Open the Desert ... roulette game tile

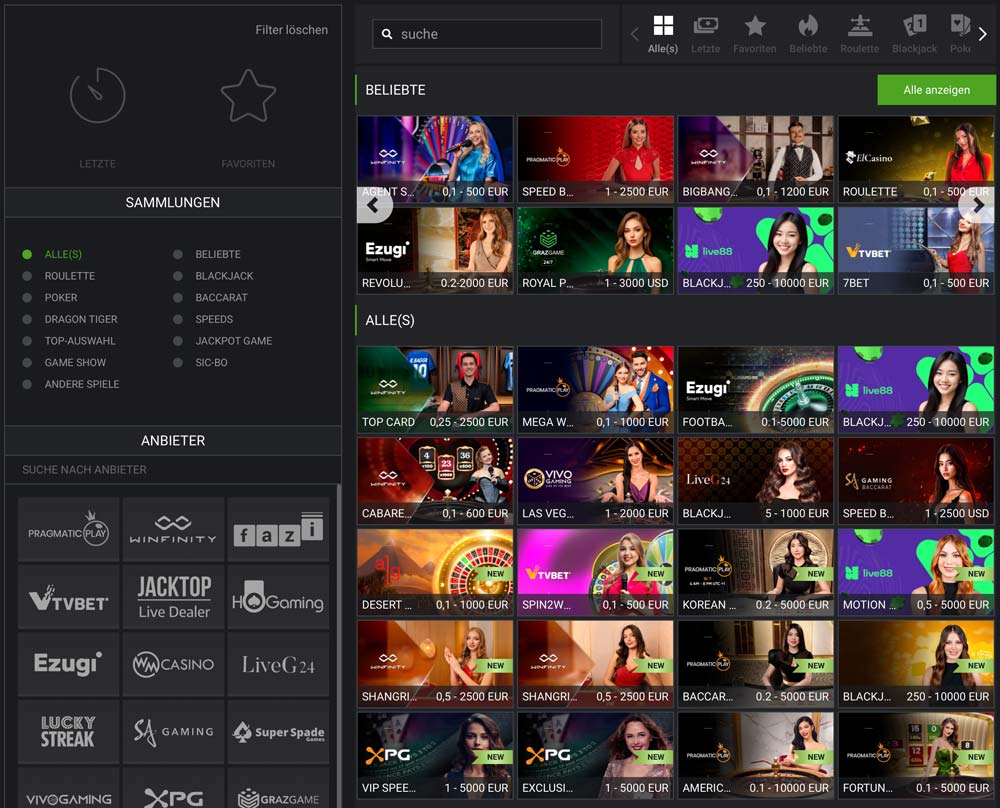[435, 573]
